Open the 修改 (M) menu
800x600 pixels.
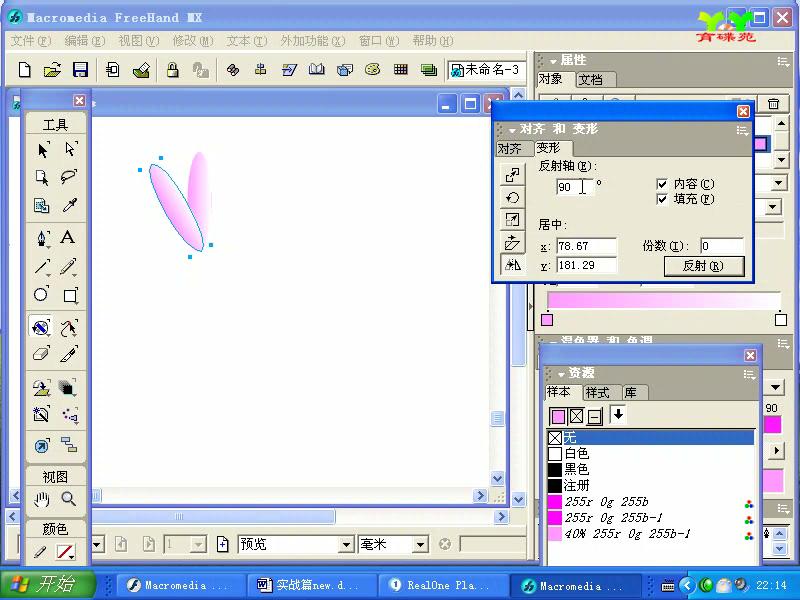[x=192, y=40]
